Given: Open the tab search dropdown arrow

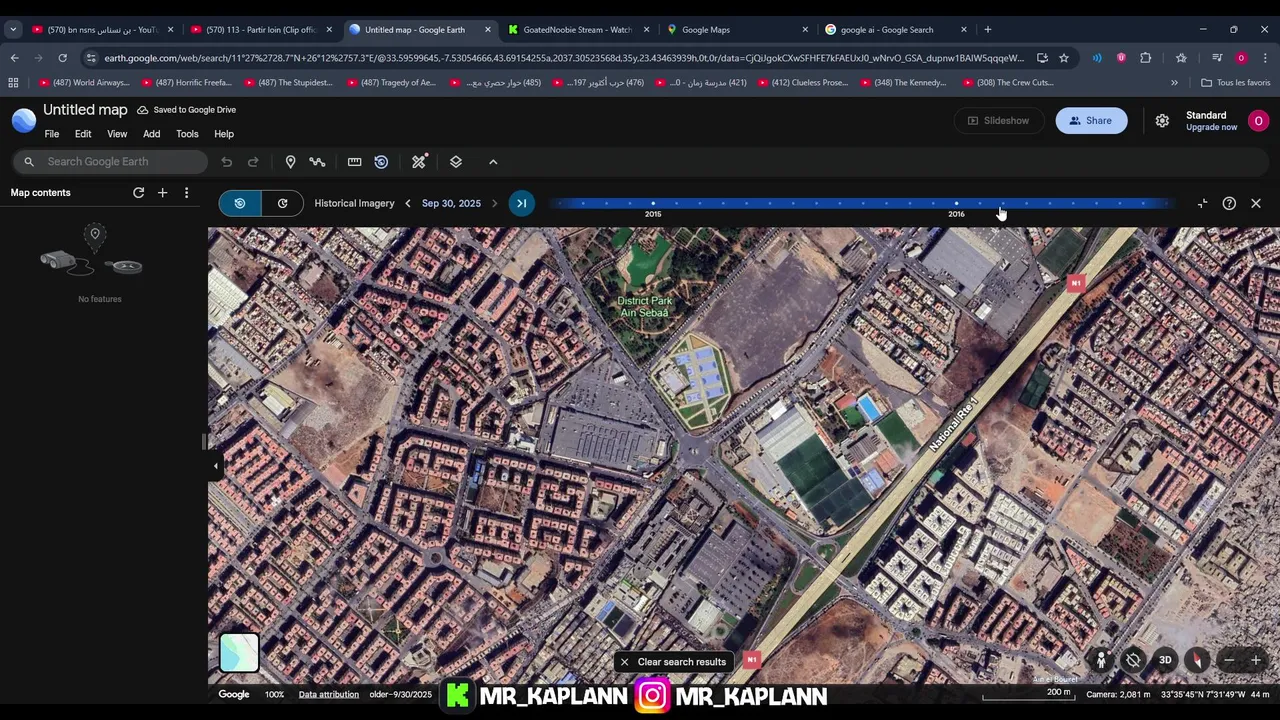Looking at the screenshot, I should point(13,30).
